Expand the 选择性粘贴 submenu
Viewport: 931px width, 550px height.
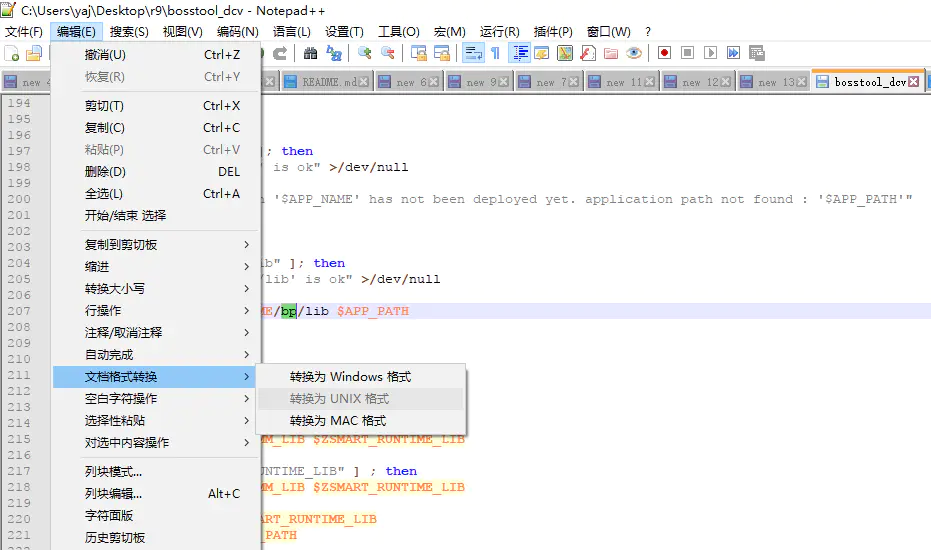click(156, 421)
